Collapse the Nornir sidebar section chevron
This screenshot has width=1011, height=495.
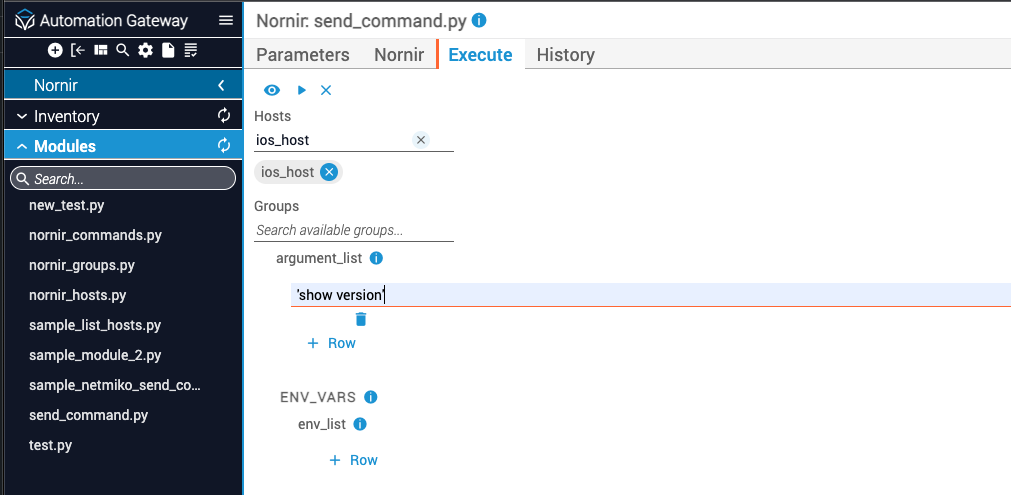(x=221, y=86)
